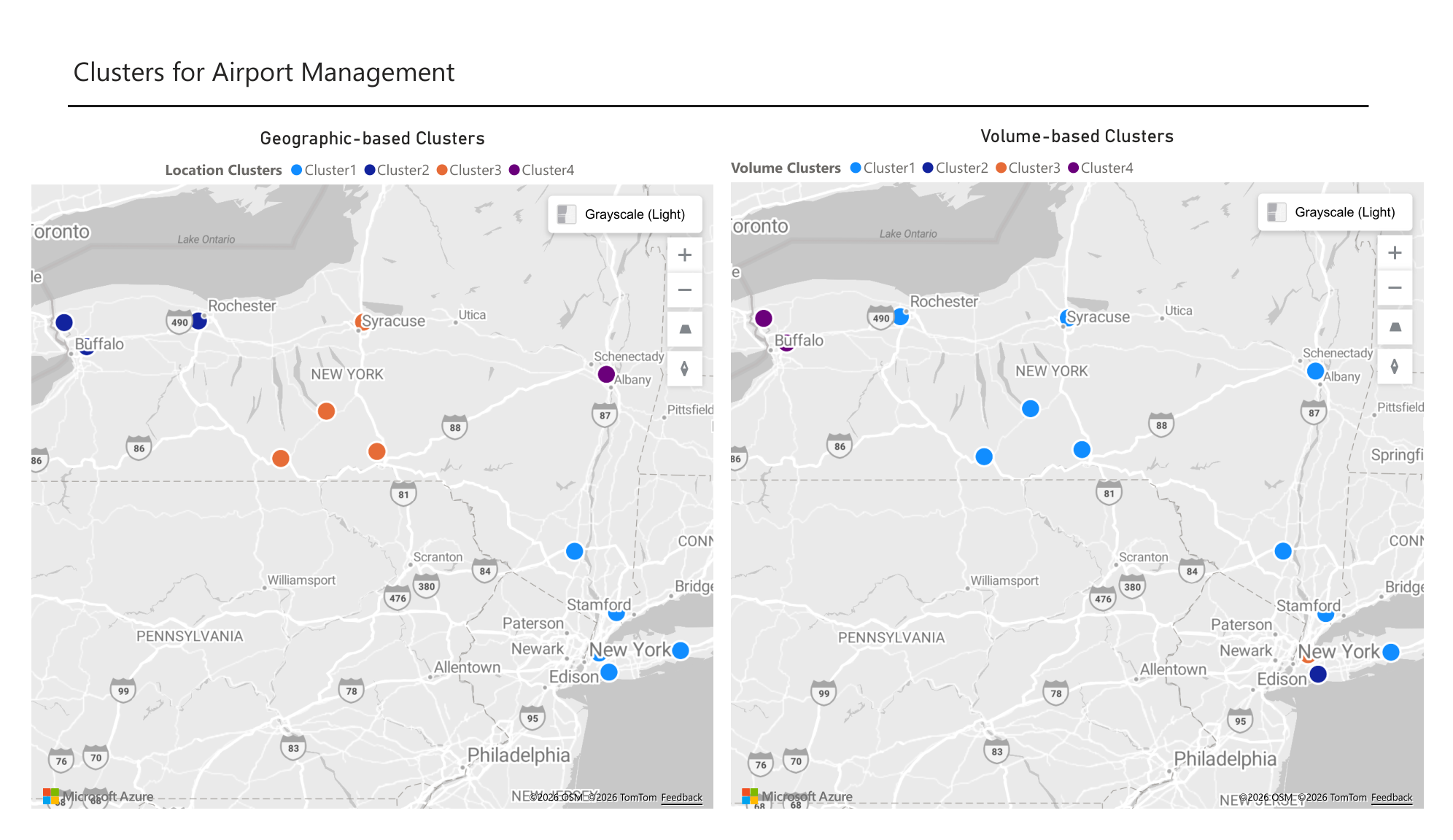This screenshot has height=840, width=1453.
Task: Select the purple Albany airport point on left map
Action: tap(606, 374)
